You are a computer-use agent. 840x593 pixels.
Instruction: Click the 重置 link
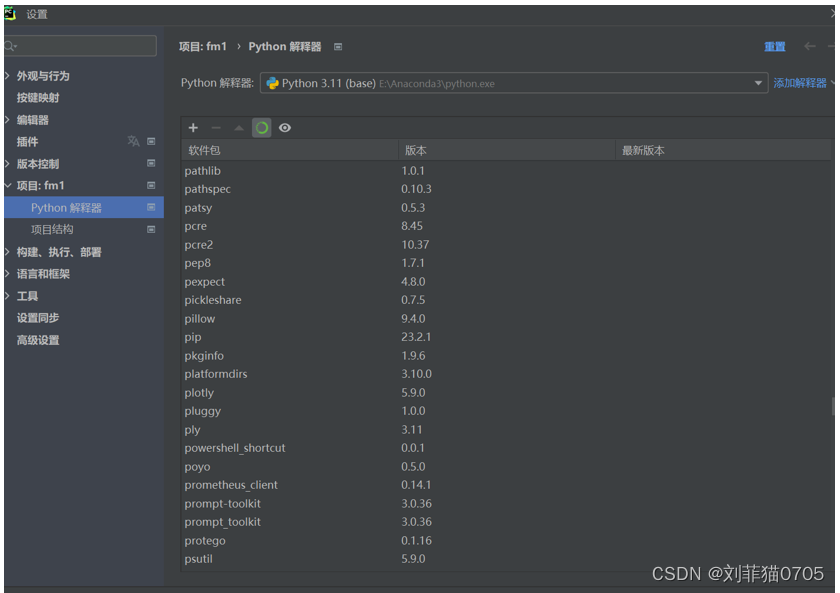[x=774, y=46]
